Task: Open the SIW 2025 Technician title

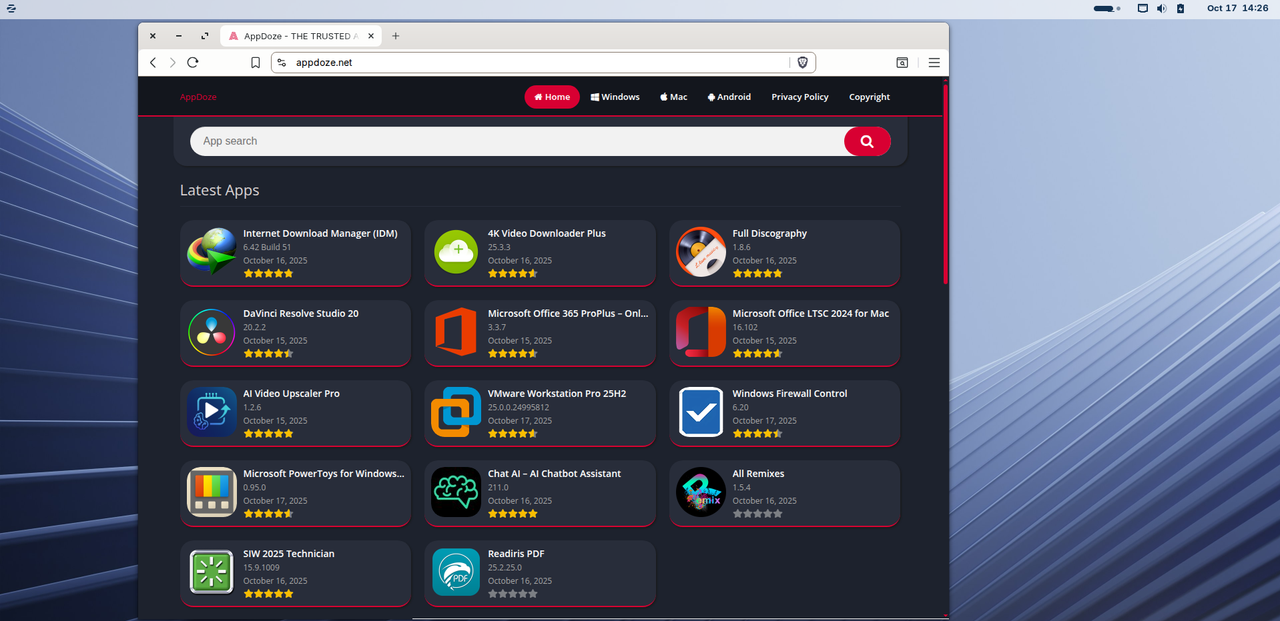Action: click(289, 553)
